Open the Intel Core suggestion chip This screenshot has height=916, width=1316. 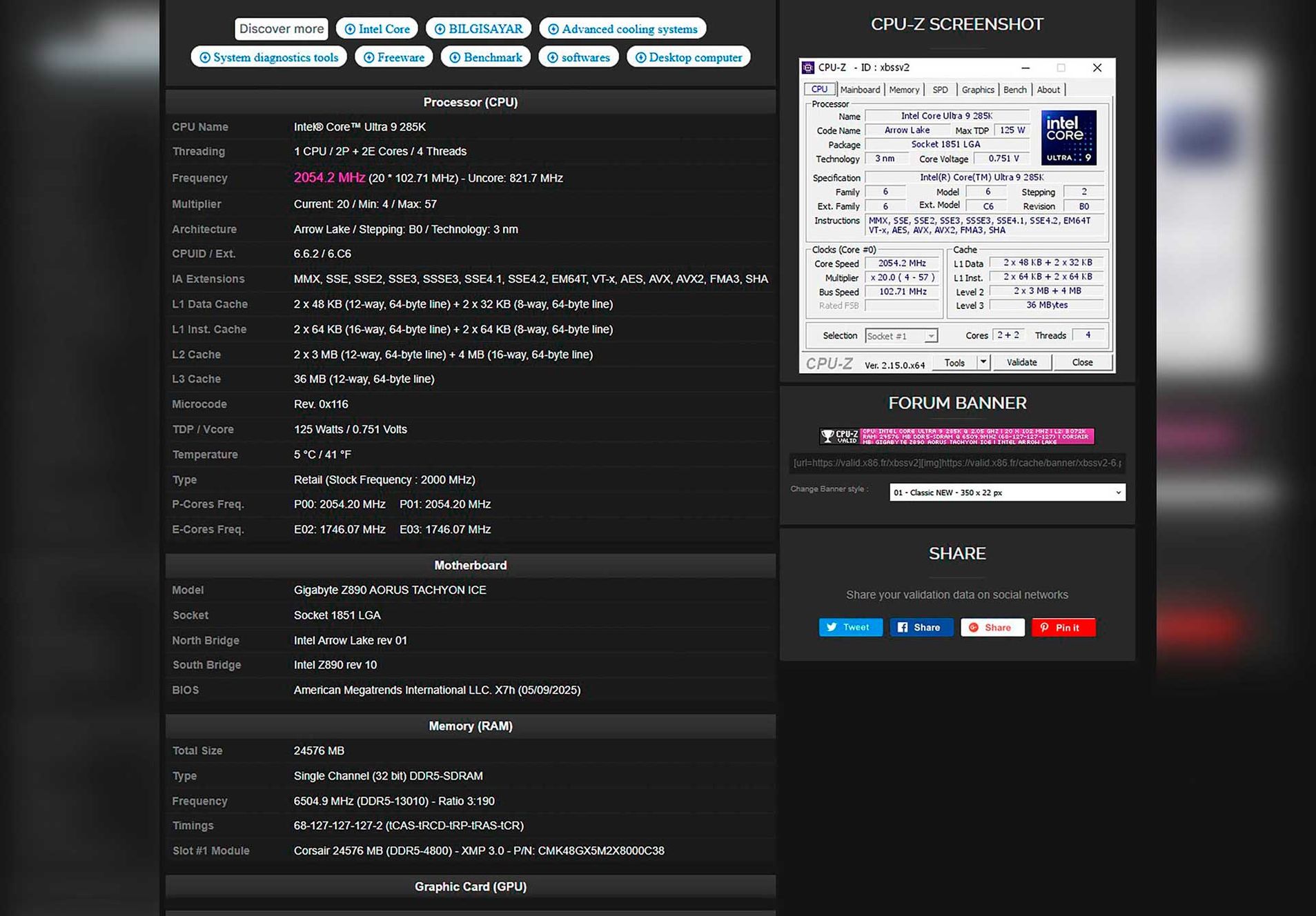click(377, 29)
